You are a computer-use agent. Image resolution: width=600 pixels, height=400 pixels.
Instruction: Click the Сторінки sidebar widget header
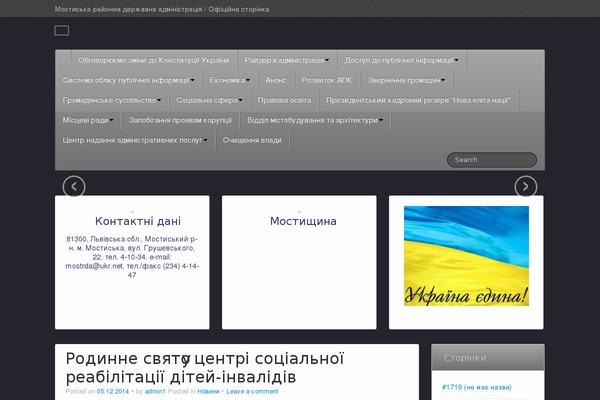click(x=488, y=357)
